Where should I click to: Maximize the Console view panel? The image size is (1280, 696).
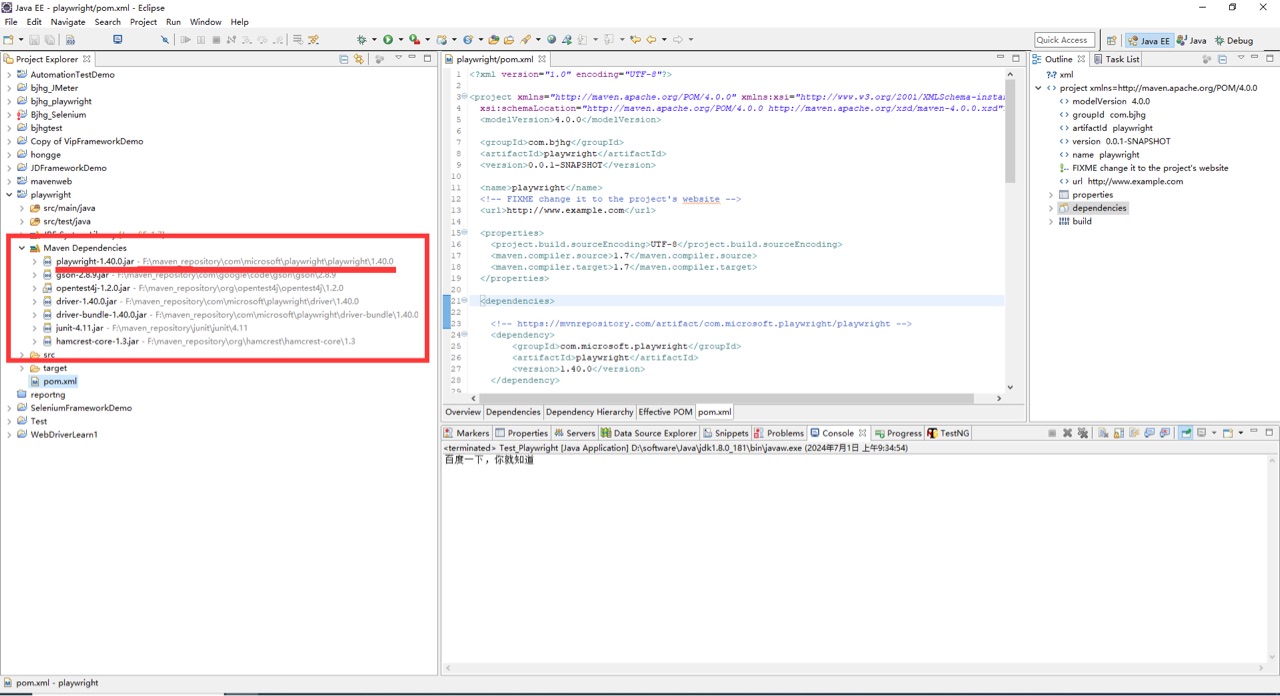1269,433
